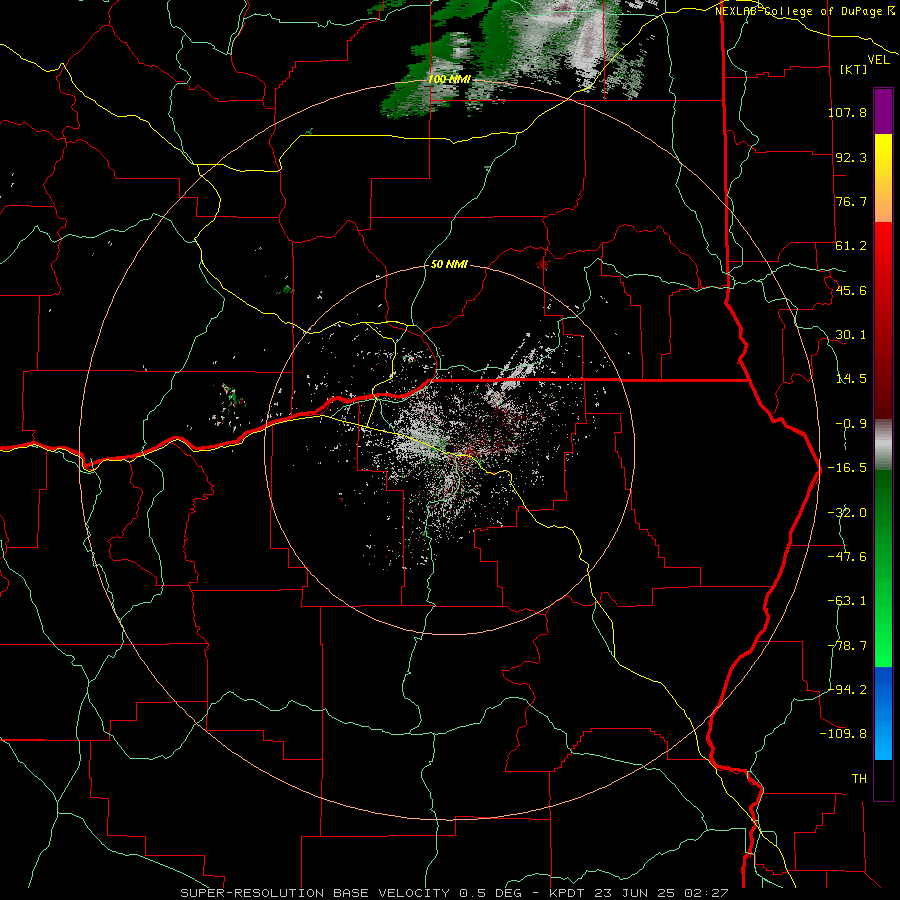The height and width of the screenshot is (900, 900).
Task: Pick the gray segment of color bar
Action: coord(883,445)
